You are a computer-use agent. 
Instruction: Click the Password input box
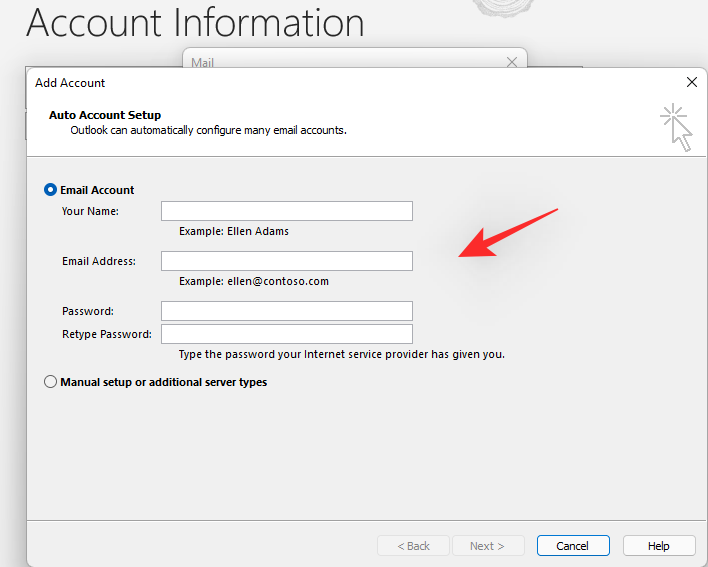pos(287,311)
